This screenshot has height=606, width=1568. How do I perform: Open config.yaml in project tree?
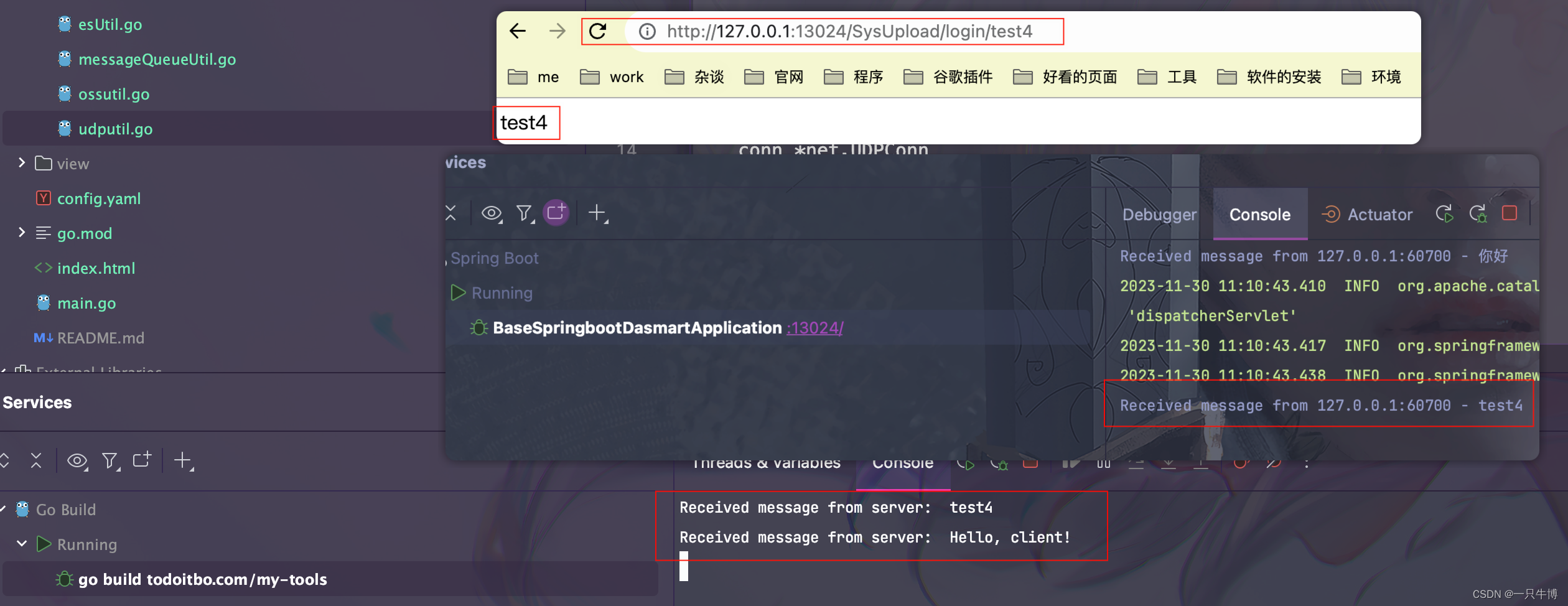tap(98, 198)
